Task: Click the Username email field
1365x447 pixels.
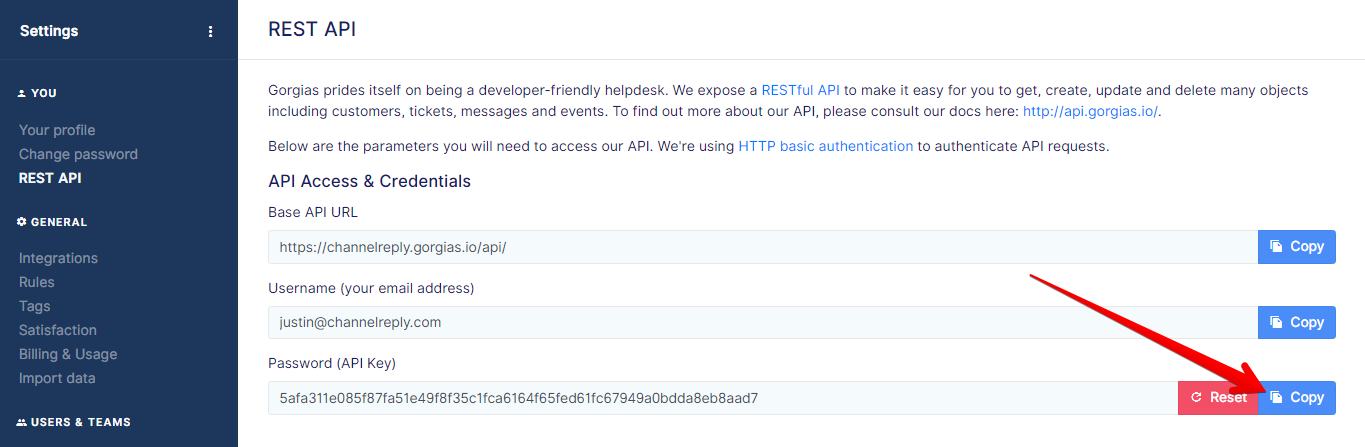Action: click(763, 322)
